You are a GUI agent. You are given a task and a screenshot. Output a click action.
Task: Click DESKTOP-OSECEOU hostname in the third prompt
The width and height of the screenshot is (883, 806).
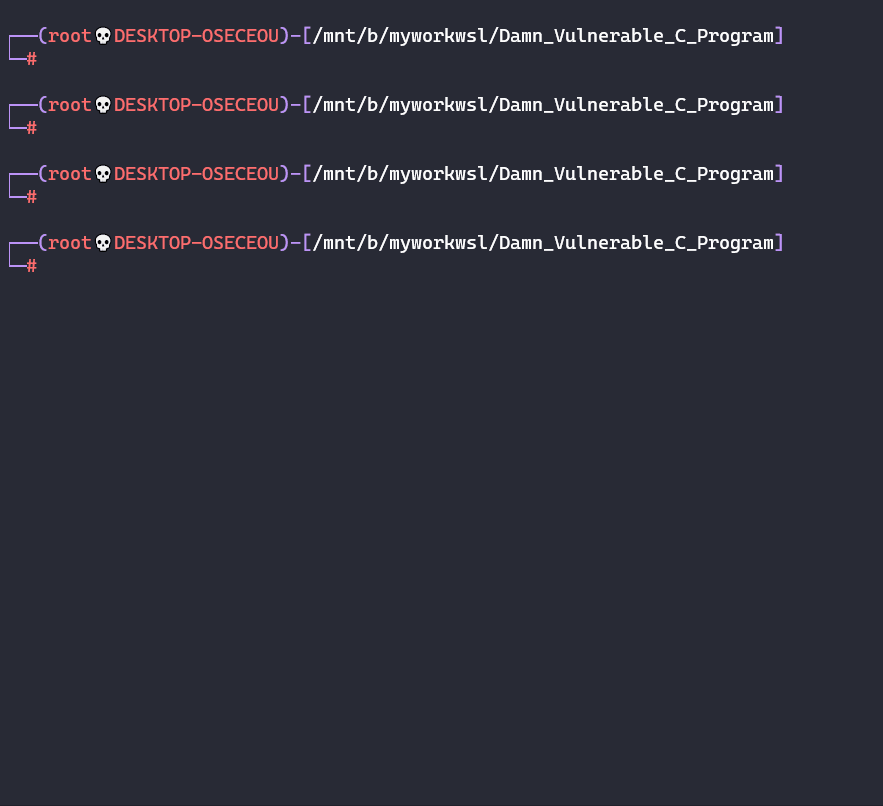(196, 174)
